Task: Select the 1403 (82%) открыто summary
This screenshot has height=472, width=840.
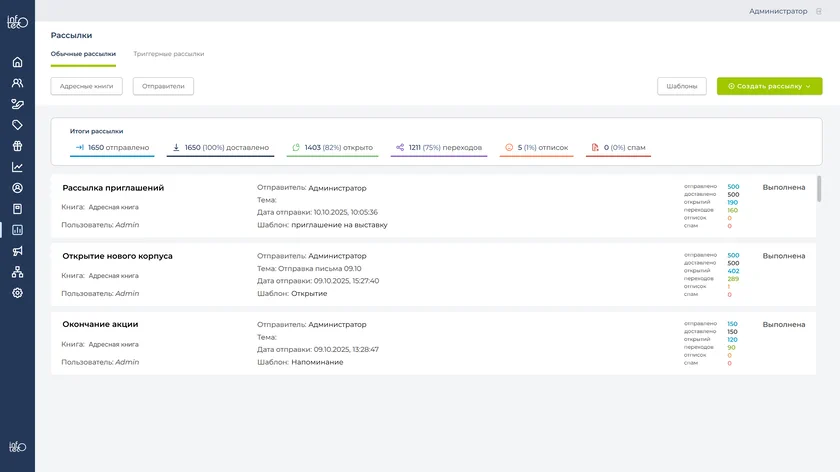Action: [x=332, y=147]
